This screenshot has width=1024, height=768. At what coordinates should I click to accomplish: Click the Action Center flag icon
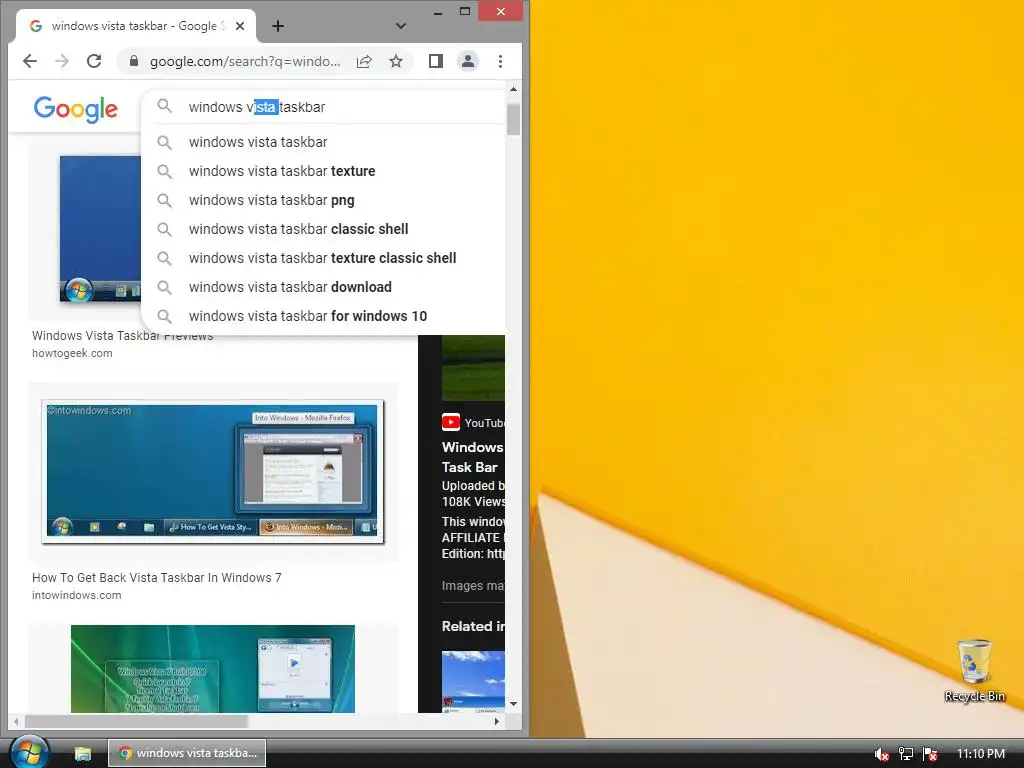930,754
